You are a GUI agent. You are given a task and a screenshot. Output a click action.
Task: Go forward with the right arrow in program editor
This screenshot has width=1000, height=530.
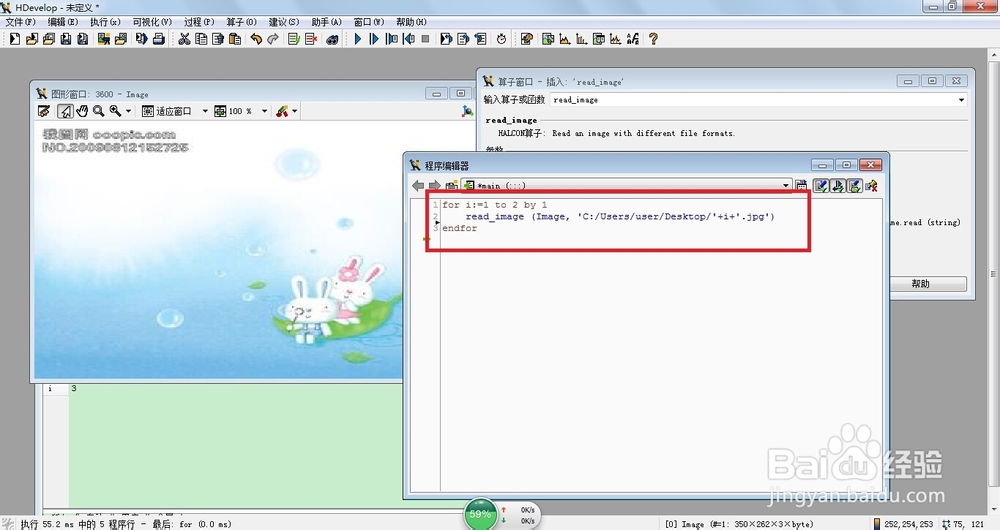pos(434,186)
